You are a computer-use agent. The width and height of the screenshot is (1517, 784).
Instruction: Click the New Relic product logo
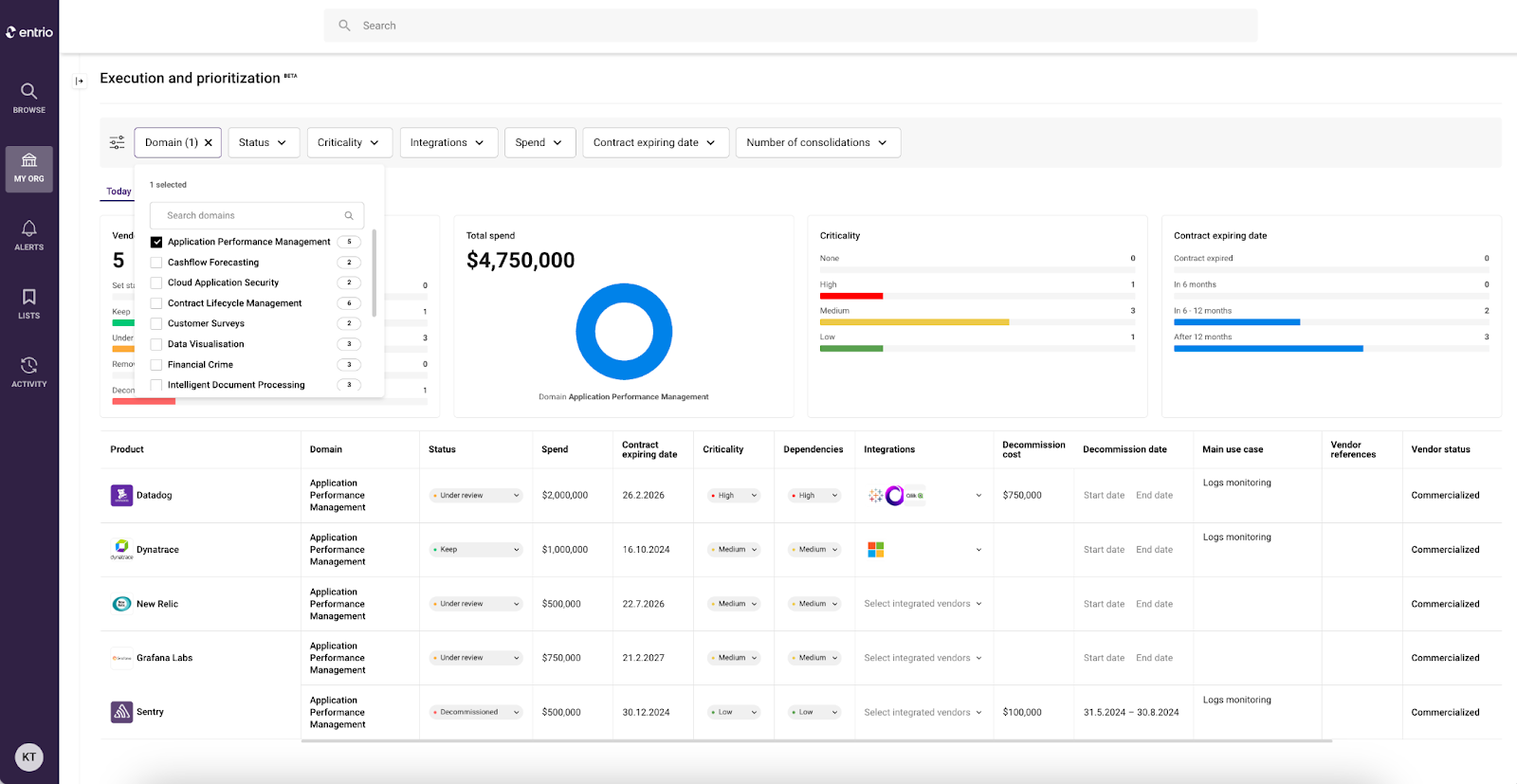[121, 604]
